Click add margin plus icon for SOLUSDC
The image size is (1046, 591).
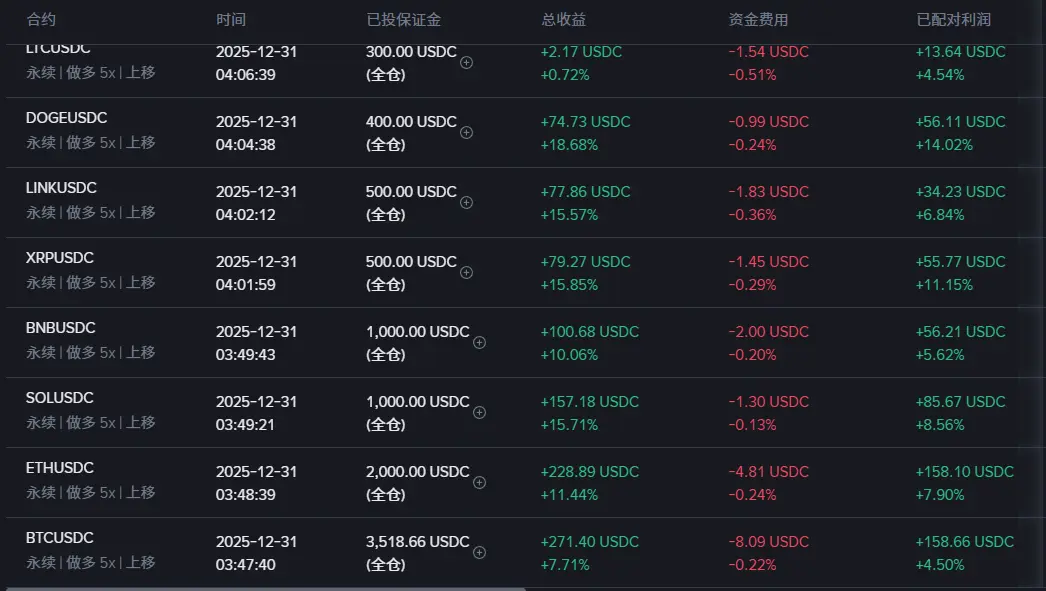(x=479, y=412)
